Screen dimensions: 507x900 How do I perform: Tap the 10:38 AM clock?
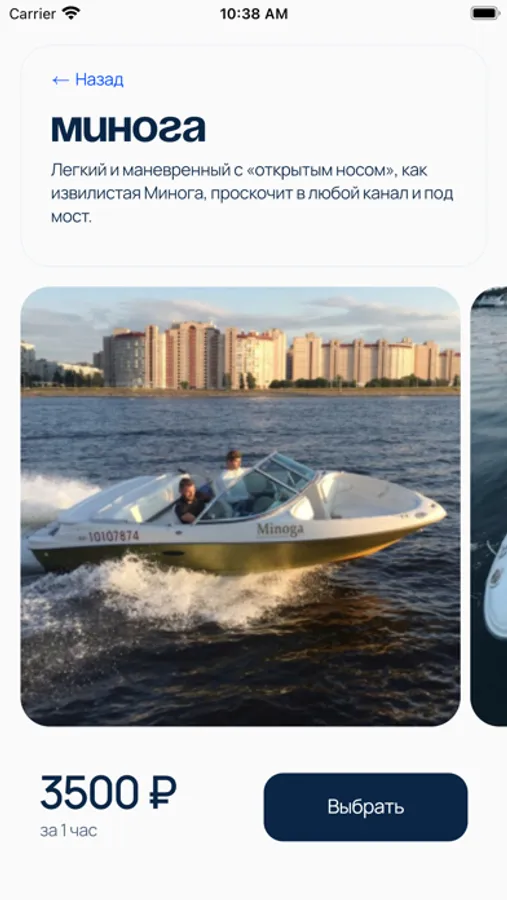(x=254, y=14)
